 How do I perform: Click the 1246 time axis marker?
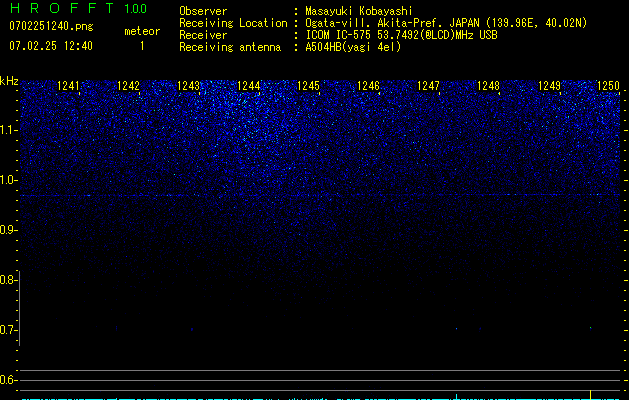368,85
